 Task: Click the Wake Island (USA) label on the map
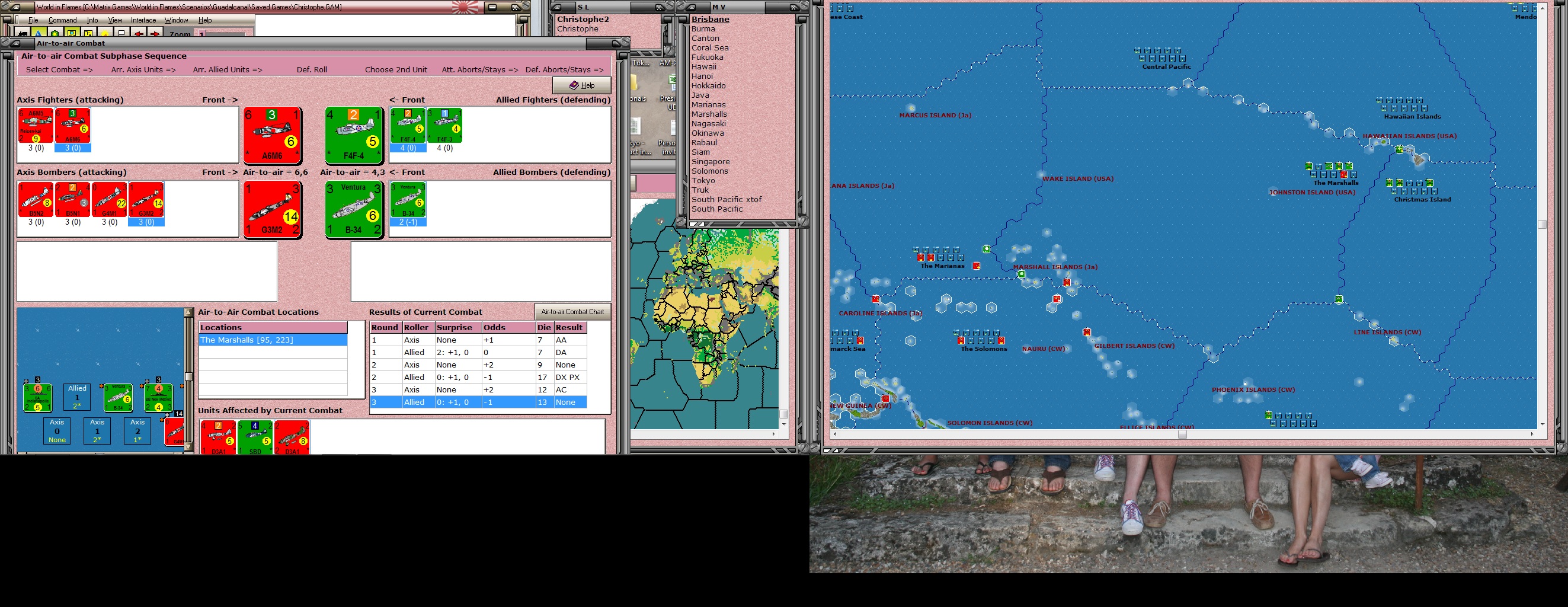tap(1077, 178)
